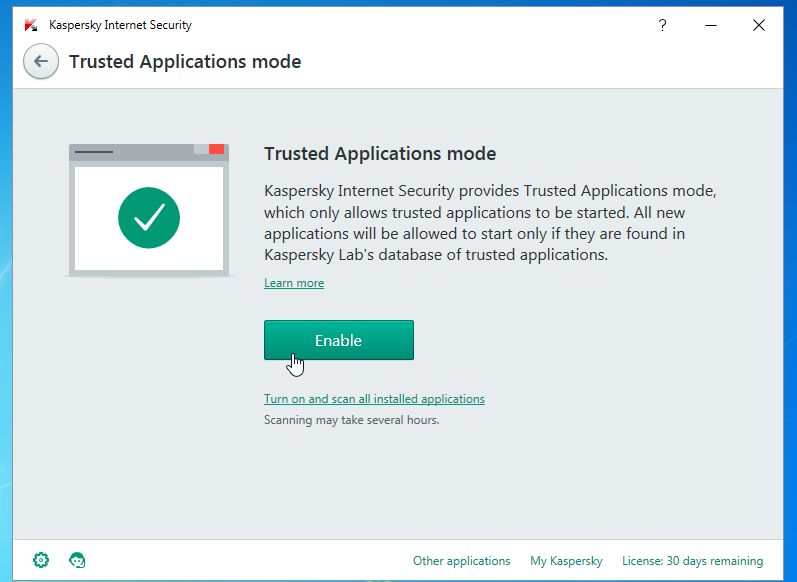Screen dimensions: 797x582
Task: Click the Scanning may take several hours note
Action: pos(351,420)
